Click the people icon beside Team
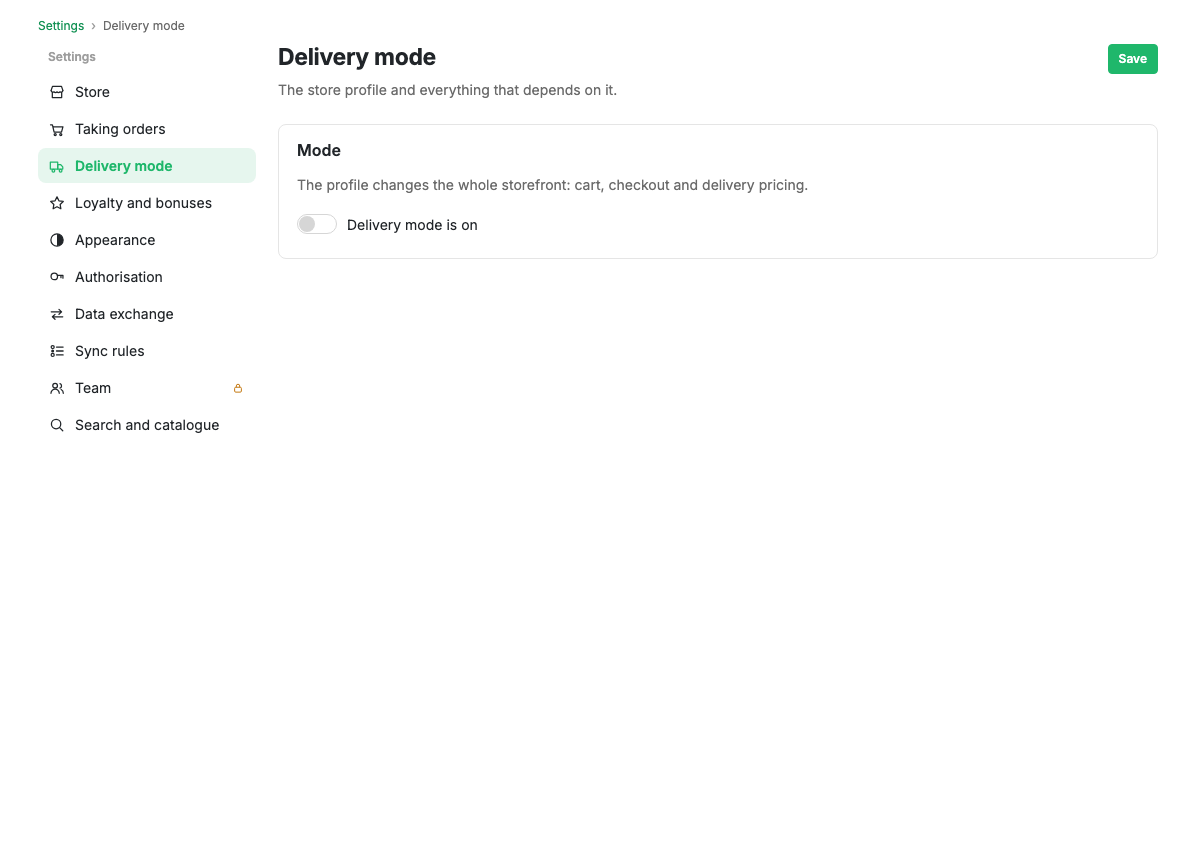Image resolution: width=1196 pixels, height=848 pixels. 57,388
